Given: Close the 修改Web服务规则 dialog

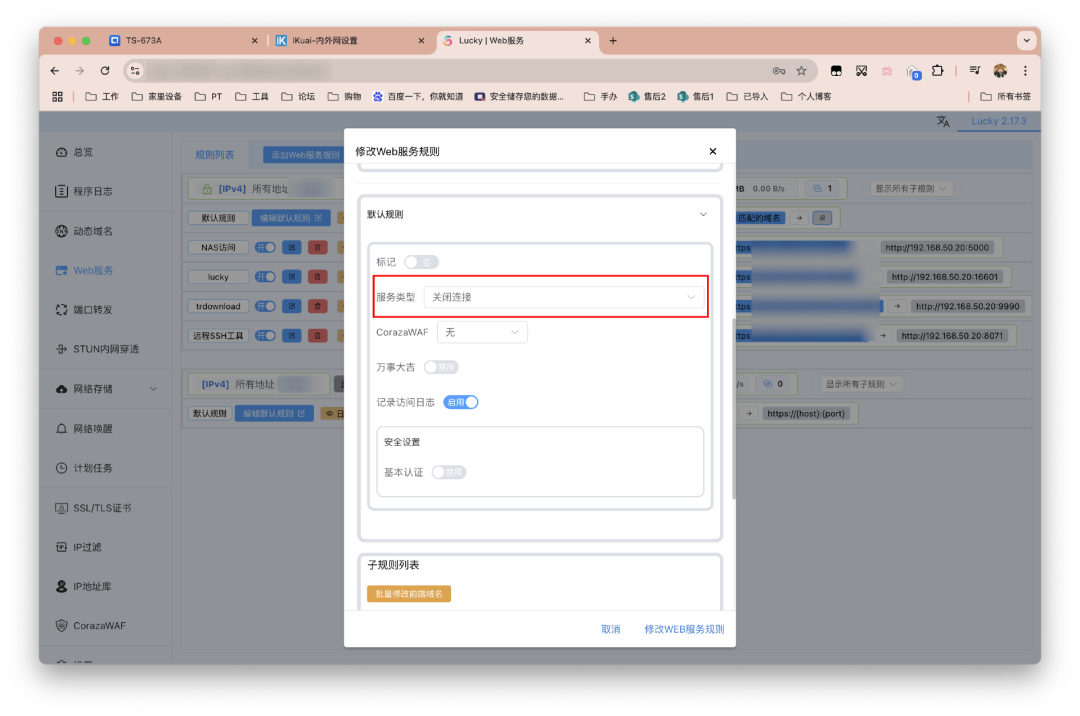Looking at the screenshot, I should pos(712,152).
